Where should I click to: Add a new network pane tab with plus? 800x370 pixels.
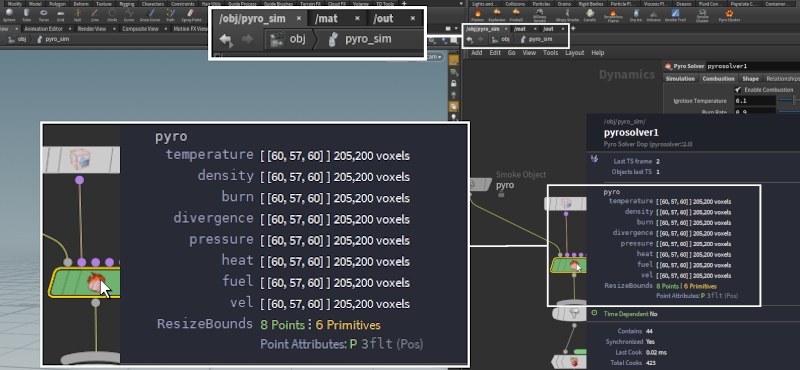(573, 29)
